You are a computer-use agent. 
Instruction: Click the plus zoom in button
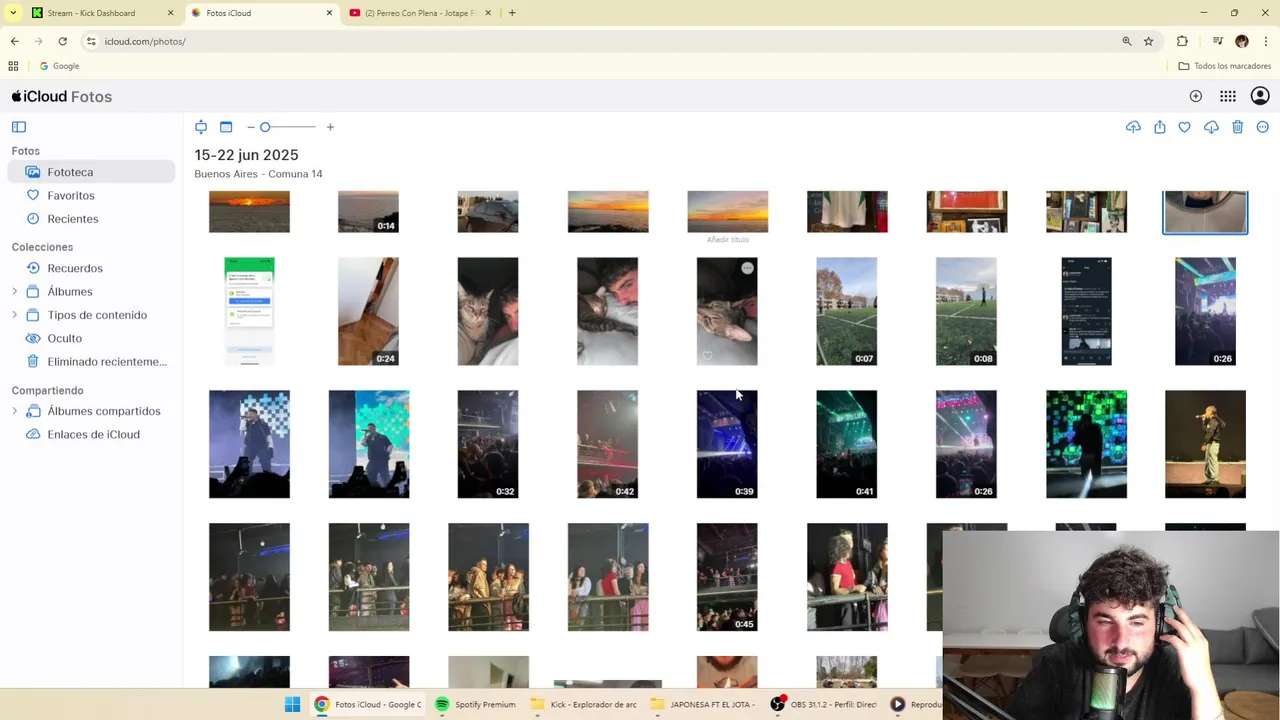click(x=330, y=127)
